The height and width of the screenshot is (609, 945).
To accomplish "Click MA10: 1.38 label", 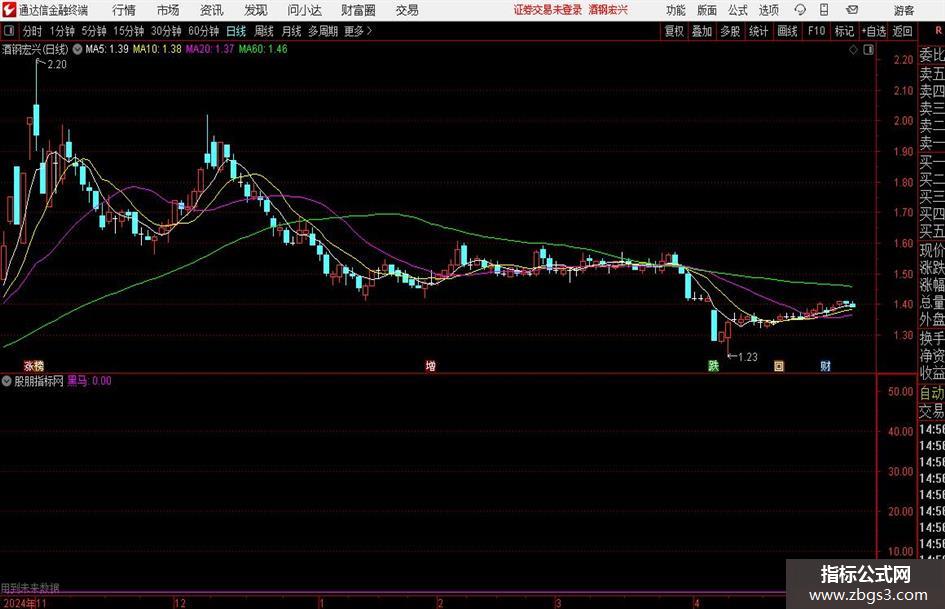I will tap(157, 49).
